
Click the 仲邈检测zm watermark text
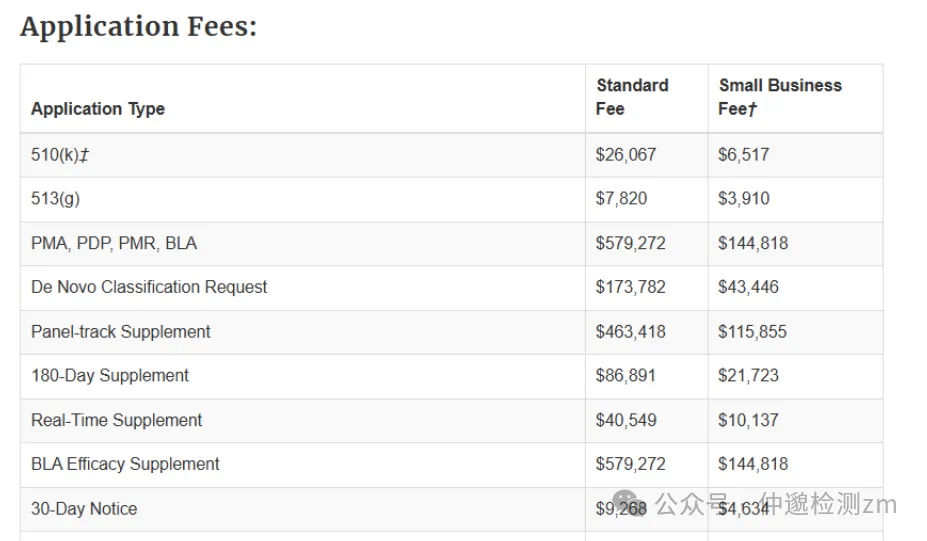pyautogui.click(x=828, y=504)
